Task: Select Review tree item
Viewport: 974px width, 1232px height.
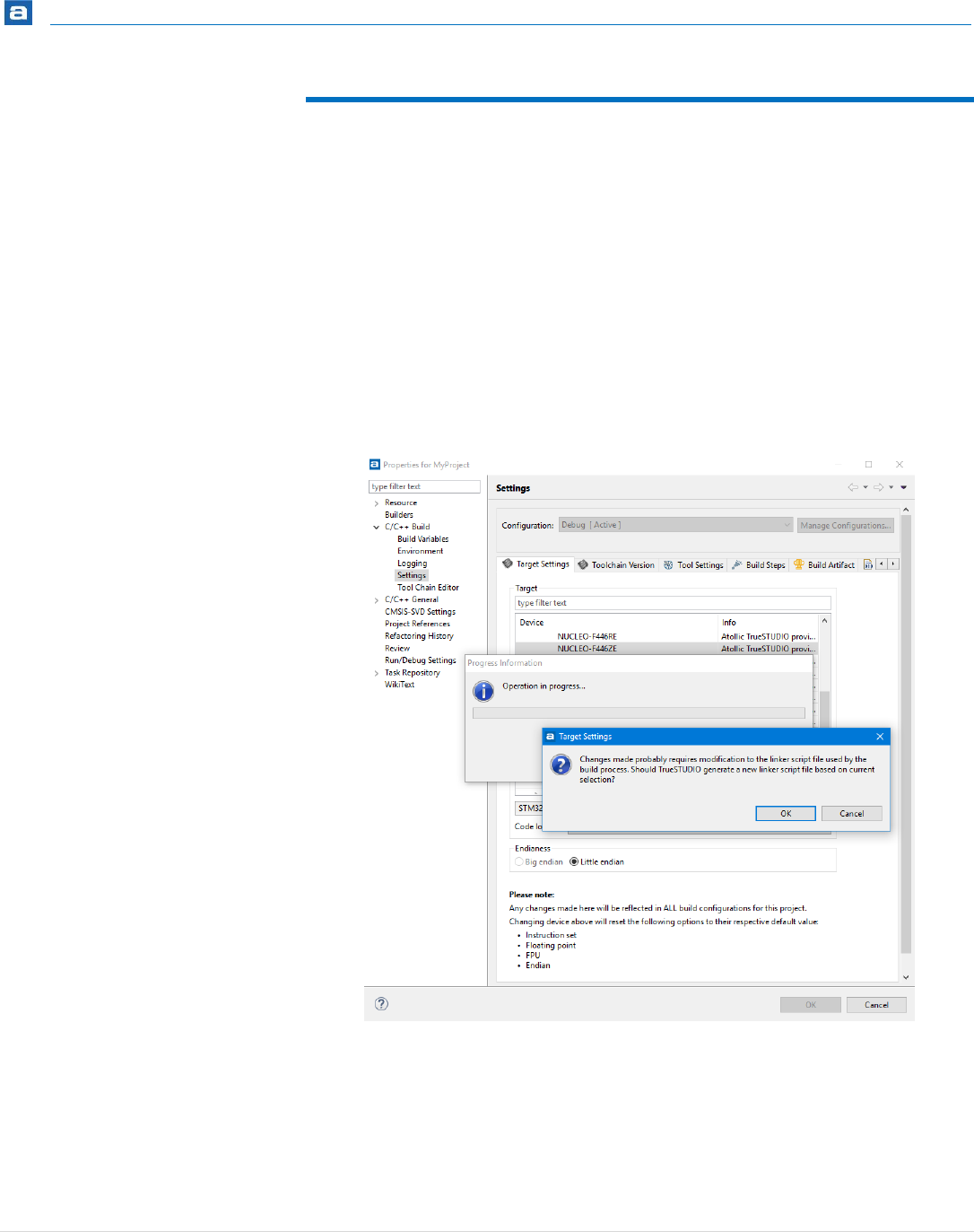Action: coord(397,648)
